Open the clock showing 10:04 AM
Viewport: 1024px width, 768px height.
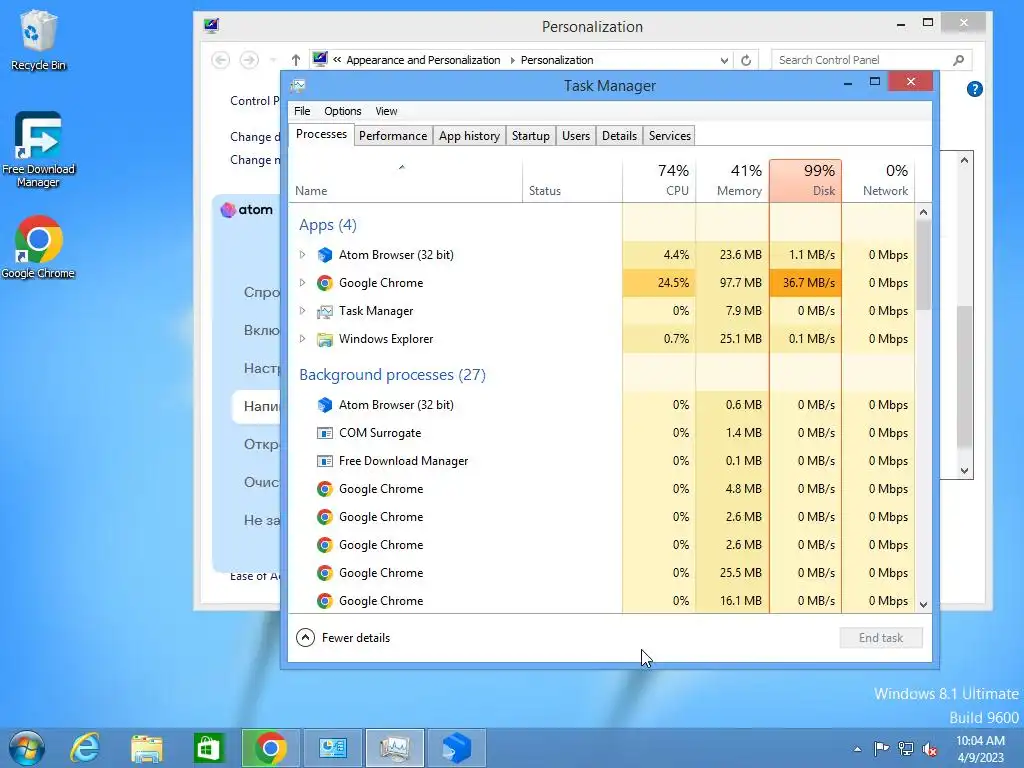coord(980,748)
